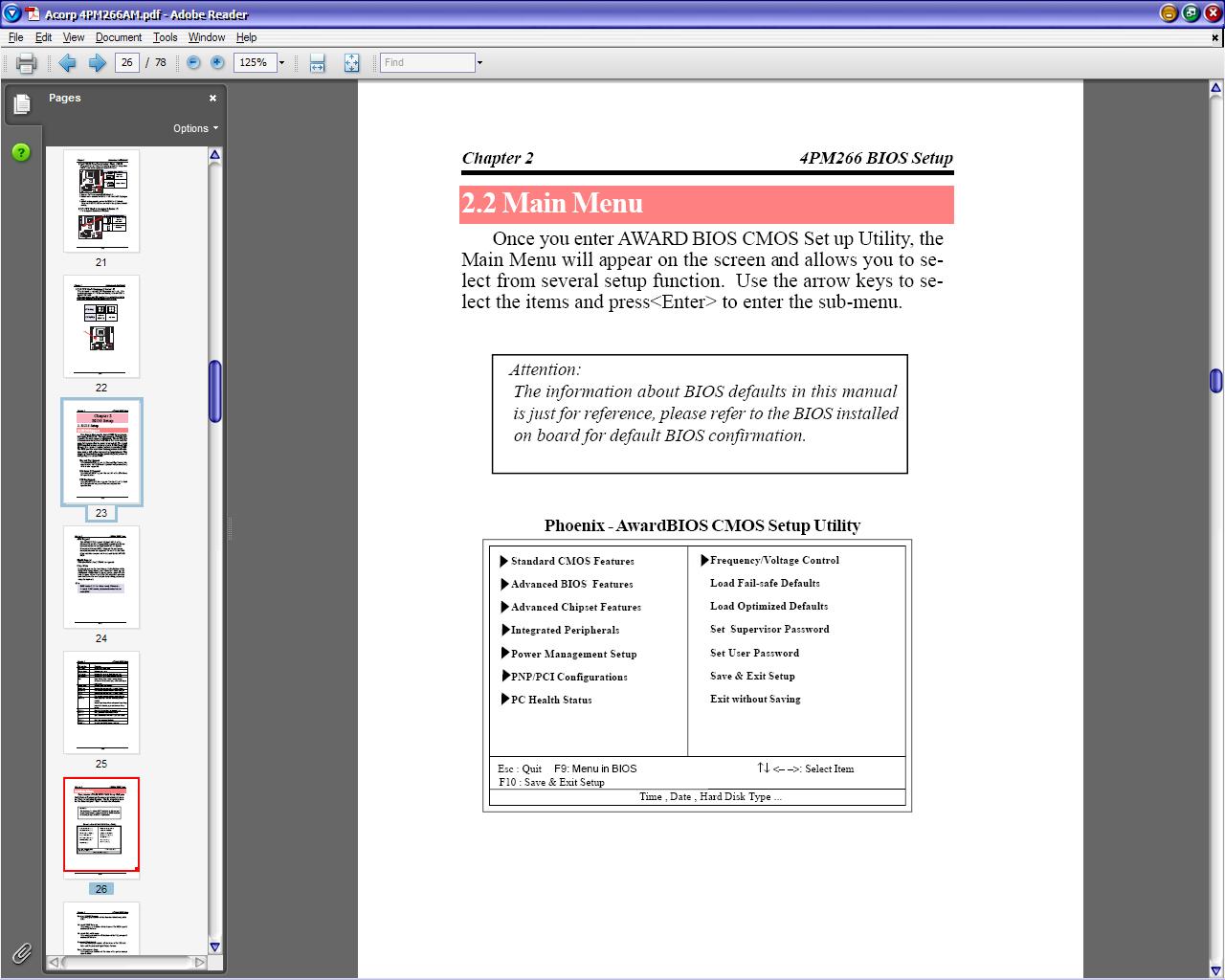
Task: Click the zoom field showing 125%
Action: (x=254, y=62)
